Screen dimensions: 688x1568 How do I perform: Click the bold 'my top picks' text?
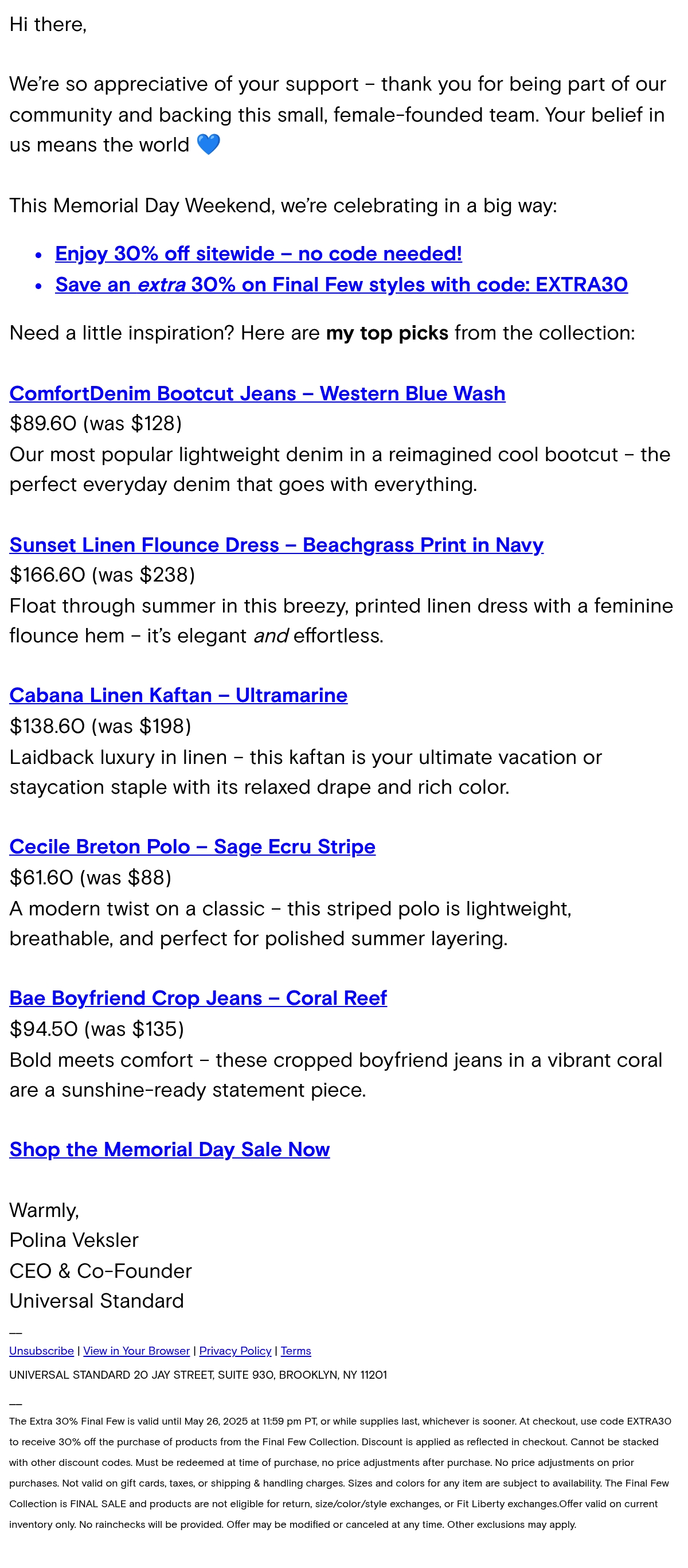tap(387, 333)
